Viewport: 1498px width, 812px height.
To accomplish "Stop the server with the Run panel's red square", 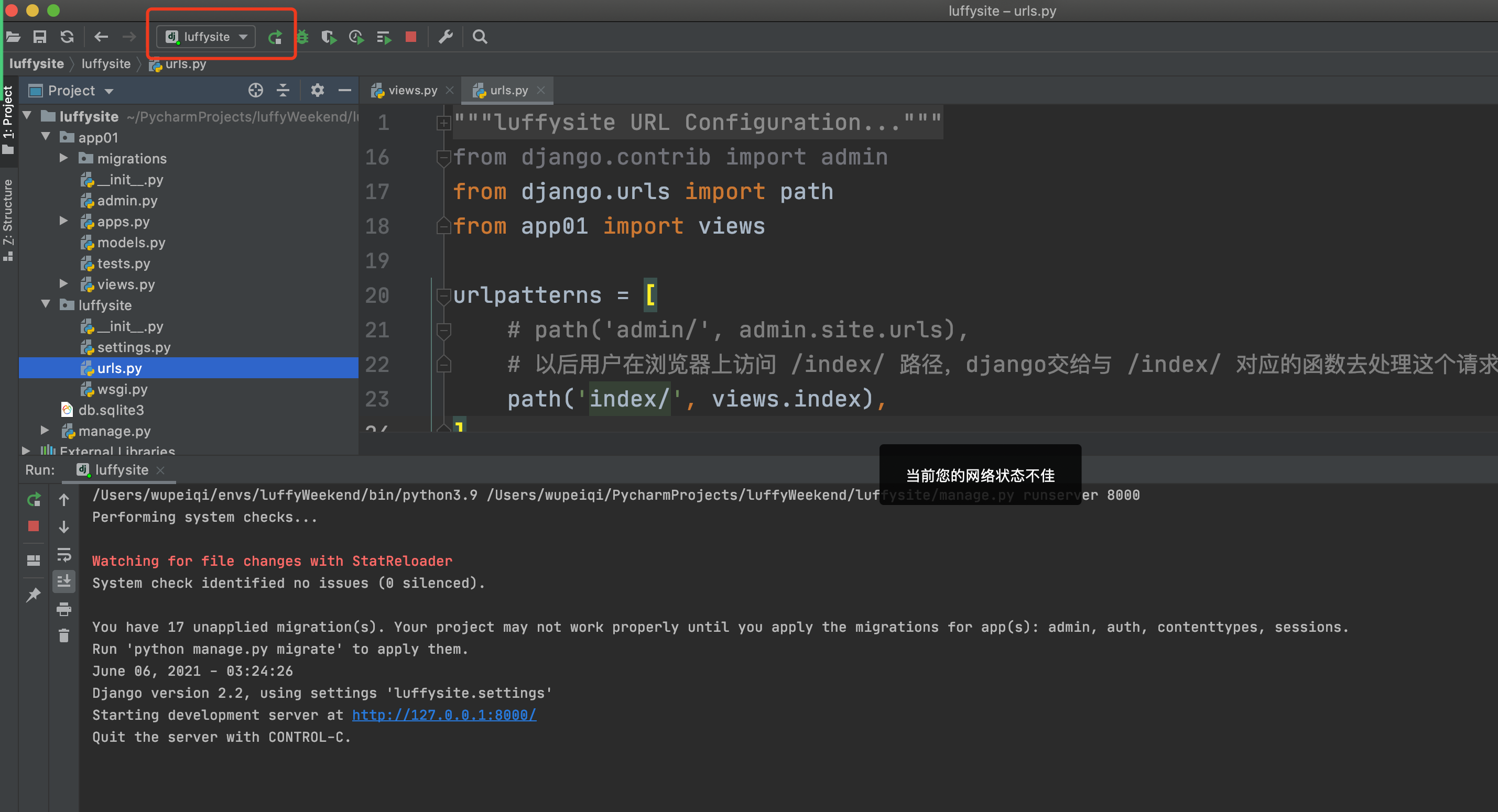I will (x=34, y=526).
